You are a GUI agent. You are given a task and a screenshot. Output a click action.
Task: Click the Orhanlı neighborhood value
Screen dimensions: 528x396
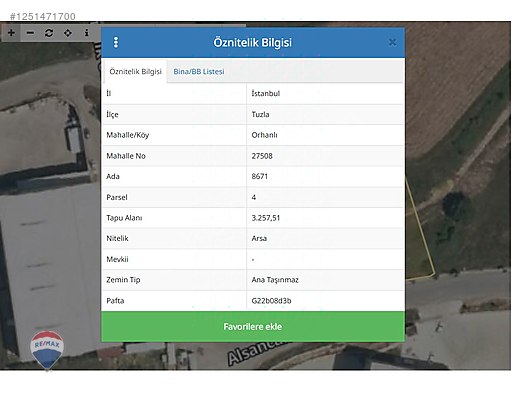coord(264,135)
